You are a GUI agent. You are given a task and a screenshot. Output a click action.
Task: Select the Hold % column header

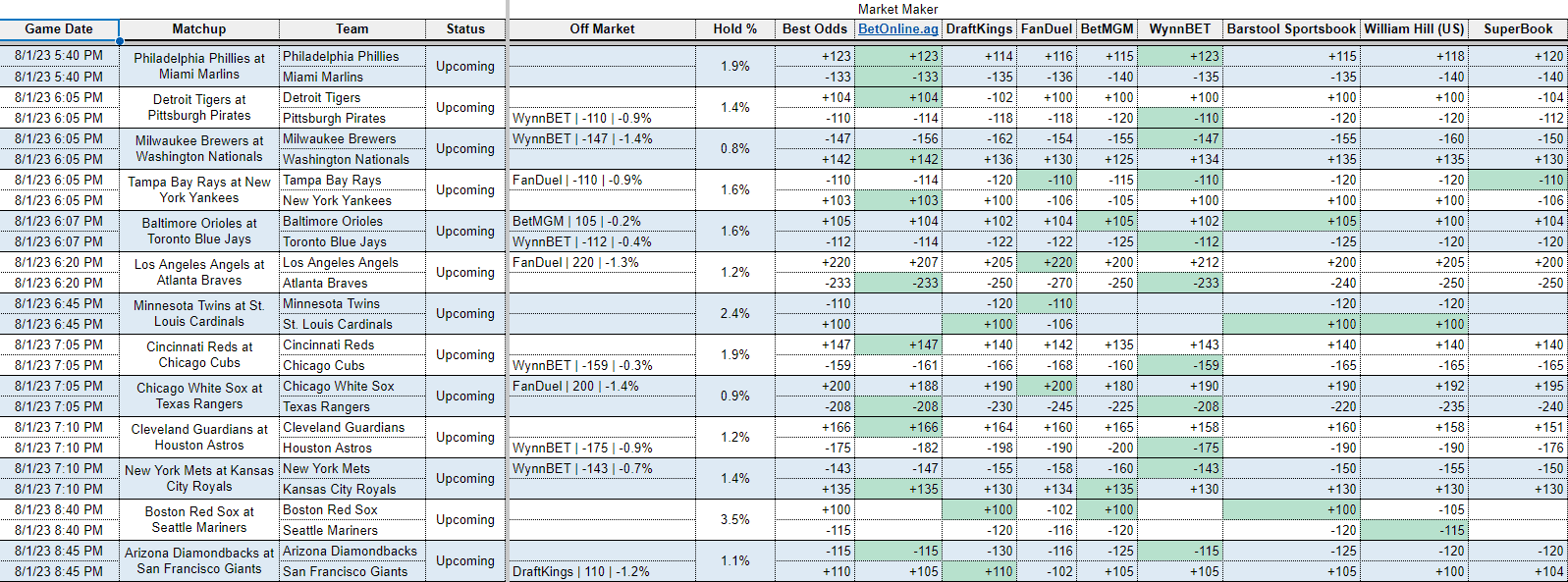[x=735, y=29]
